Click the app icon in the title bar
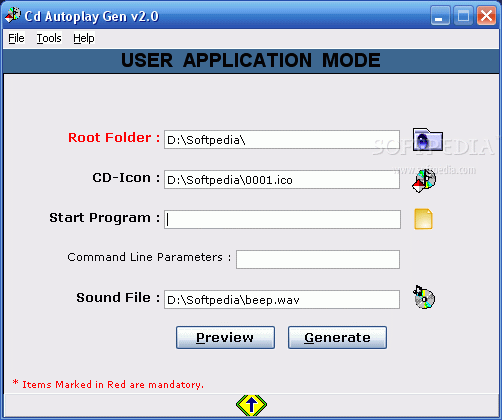This screenshot has height=420, width=502. (13, 15)
